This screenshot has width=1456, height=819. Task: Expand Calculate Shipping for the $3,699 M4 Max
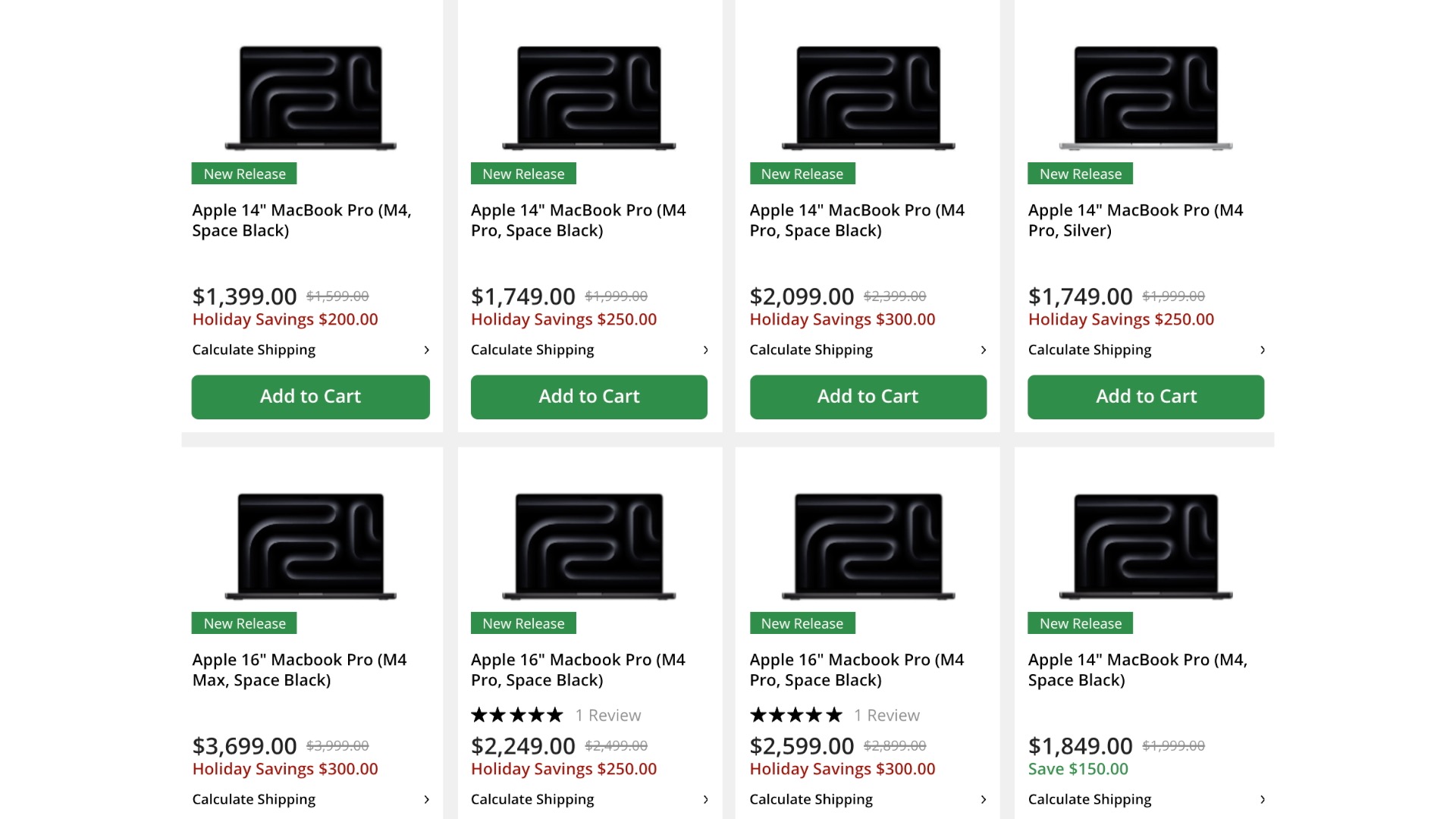click(253, 799)
